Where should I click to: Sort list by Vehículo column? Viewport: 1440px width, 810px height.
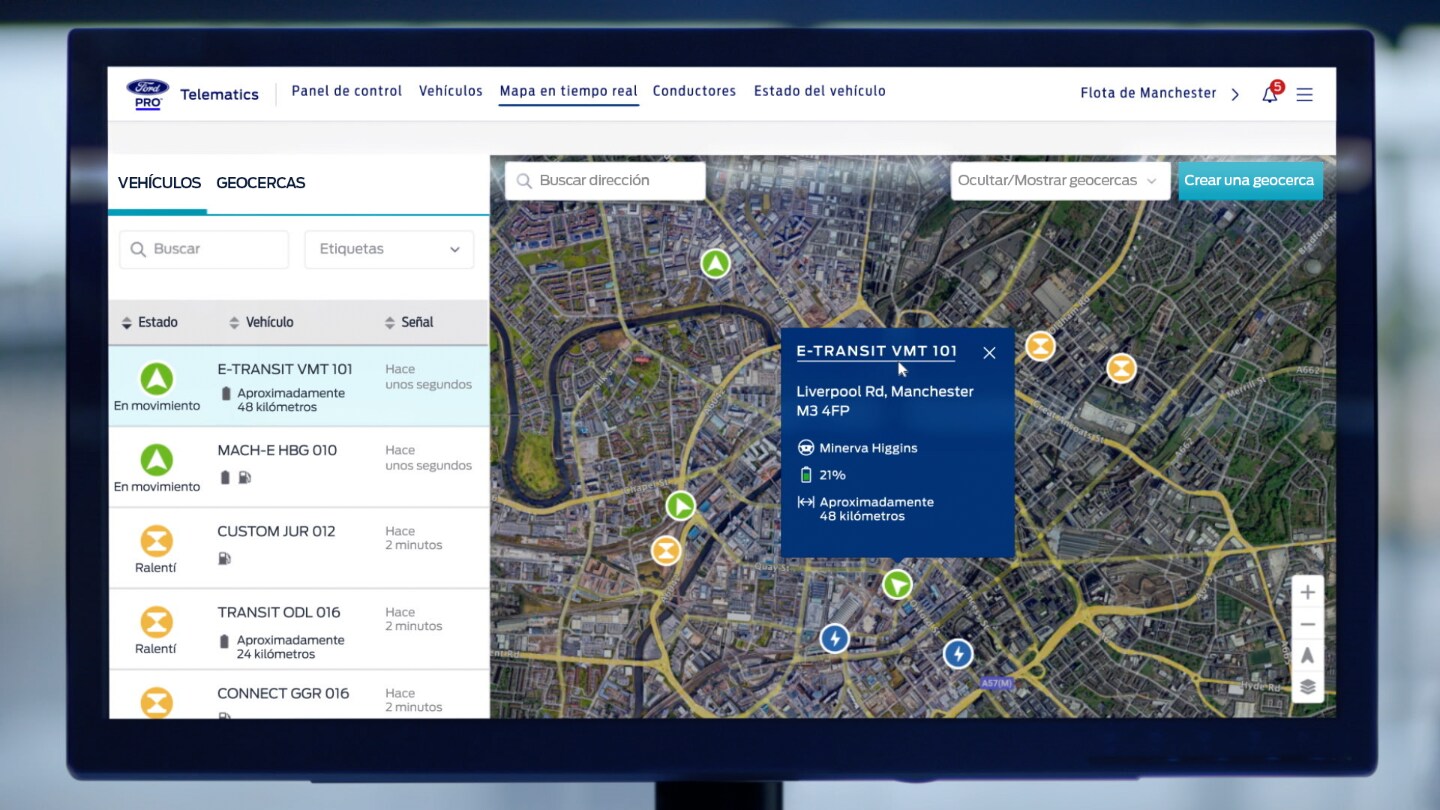[x=261, y=322]
